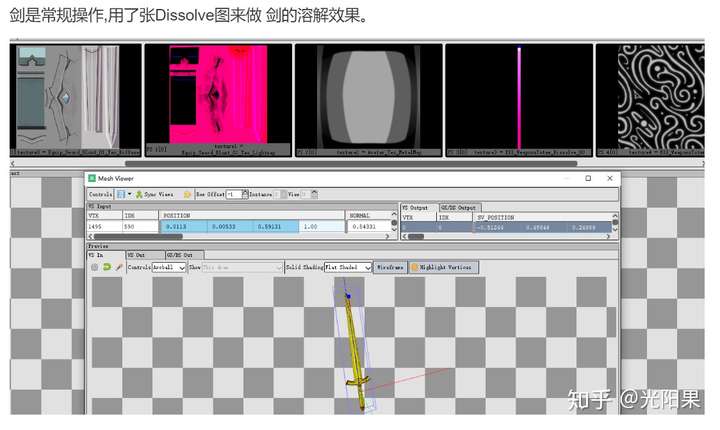The image size is (720, 430).
Task: Click the texture strip scroll left arrow
Action: pyautogui.click(x=13, y=164)
